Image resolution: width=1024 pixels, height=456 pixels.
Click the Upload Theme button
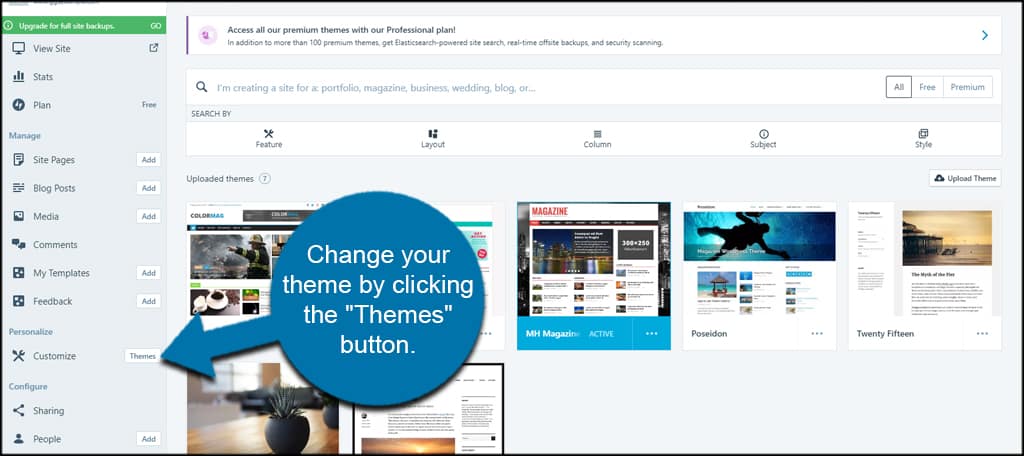965,178
